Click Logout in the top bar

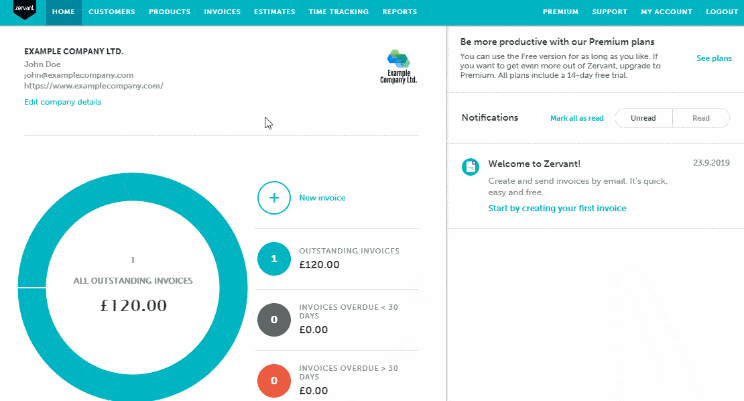click(x=722, y=12)
